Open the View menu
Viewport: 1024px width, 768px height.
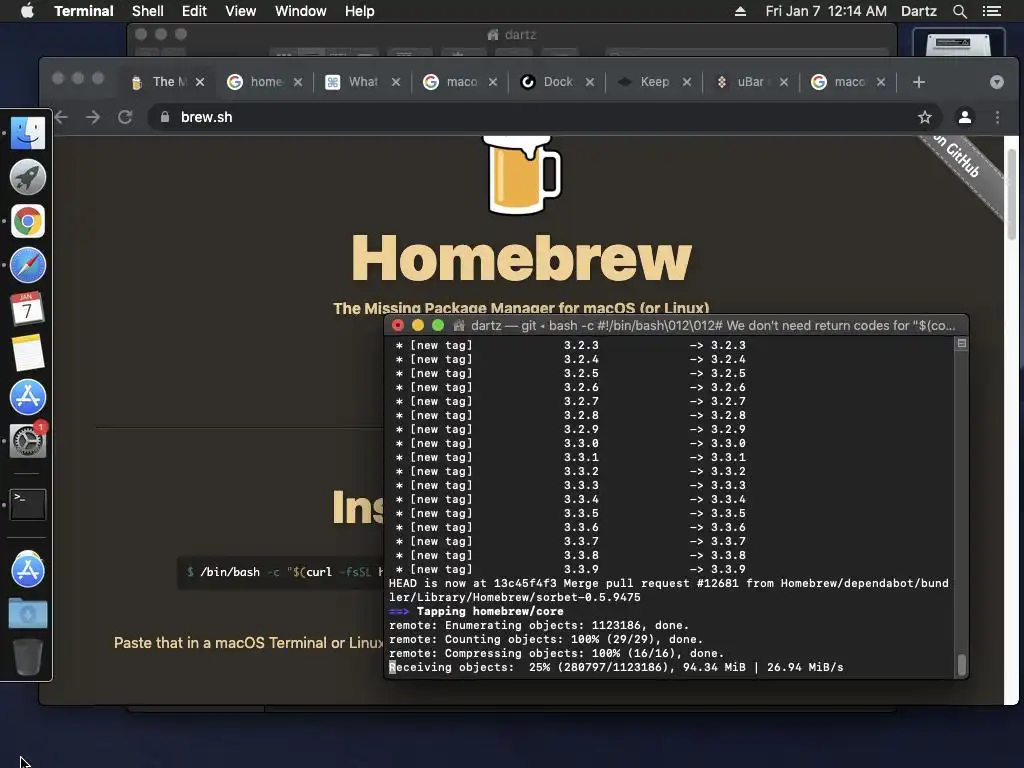pyautogui.click(x=240, y=11)
